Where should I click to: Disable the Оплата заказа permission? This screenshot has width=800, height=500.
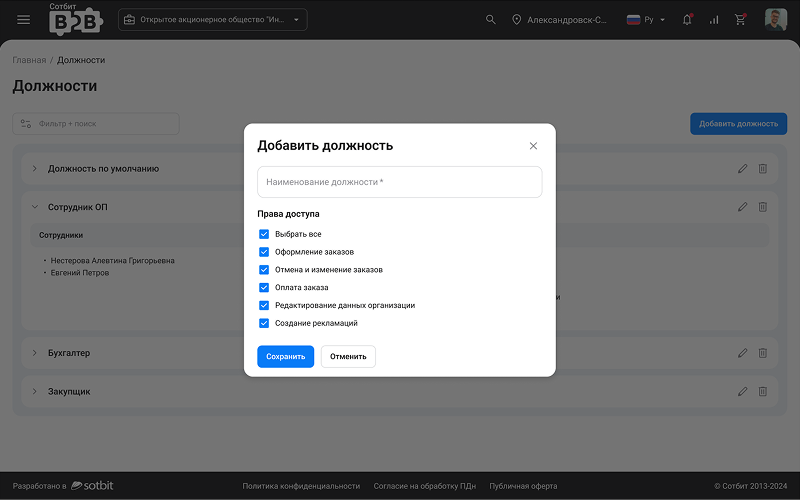coord(264,288)
